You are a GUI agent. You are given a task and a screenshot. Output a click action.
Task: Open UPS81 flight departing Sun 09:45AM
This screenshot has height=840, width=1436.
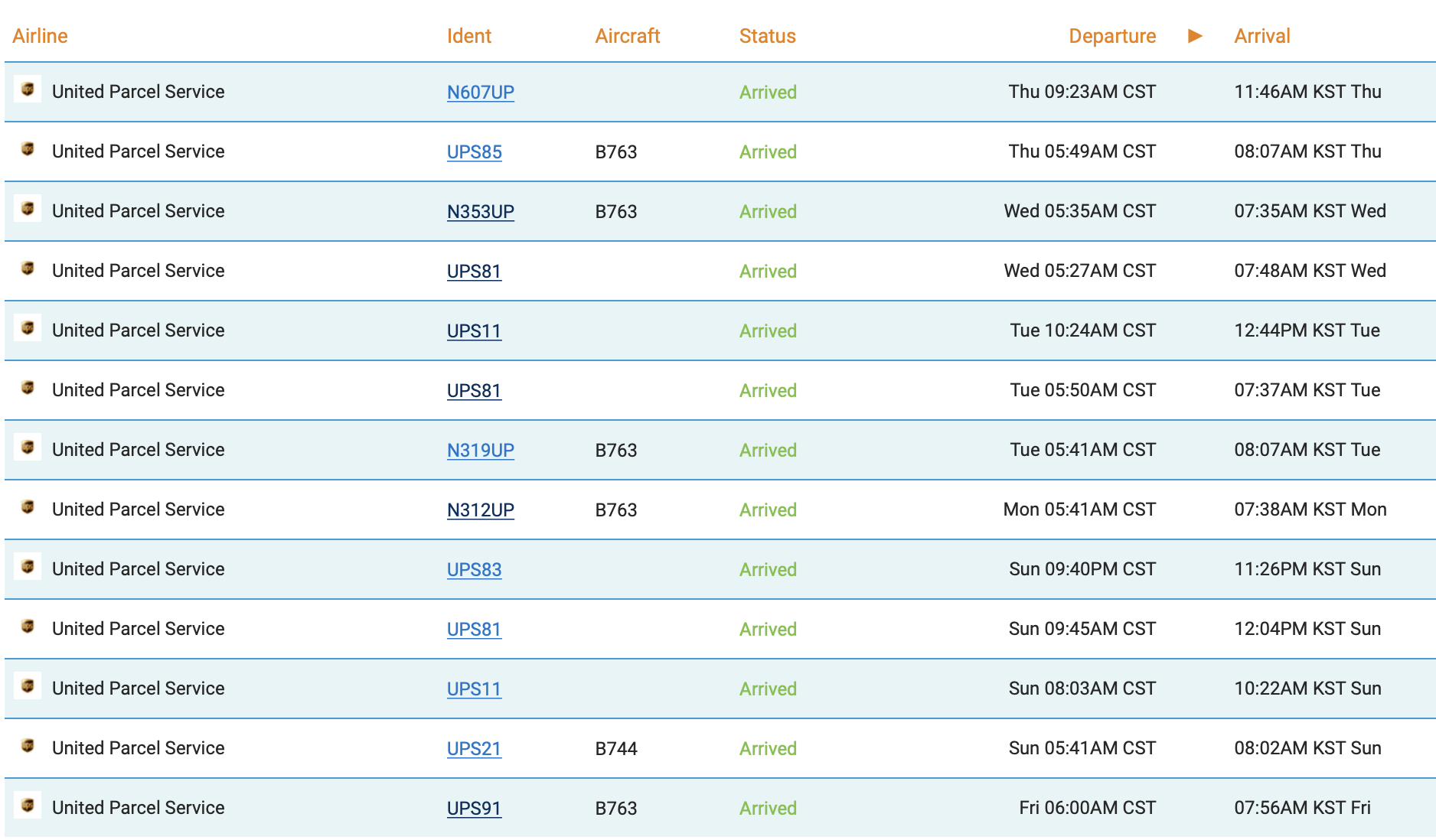pyautogui.click(x=474, y=629)
